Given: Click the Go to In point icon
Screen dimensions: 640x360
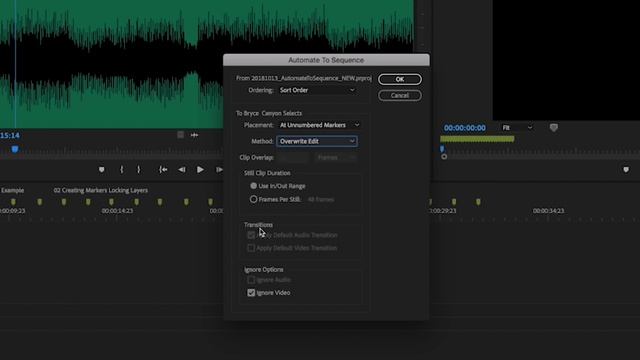Looking at the screenshot, I should [163, 169].
